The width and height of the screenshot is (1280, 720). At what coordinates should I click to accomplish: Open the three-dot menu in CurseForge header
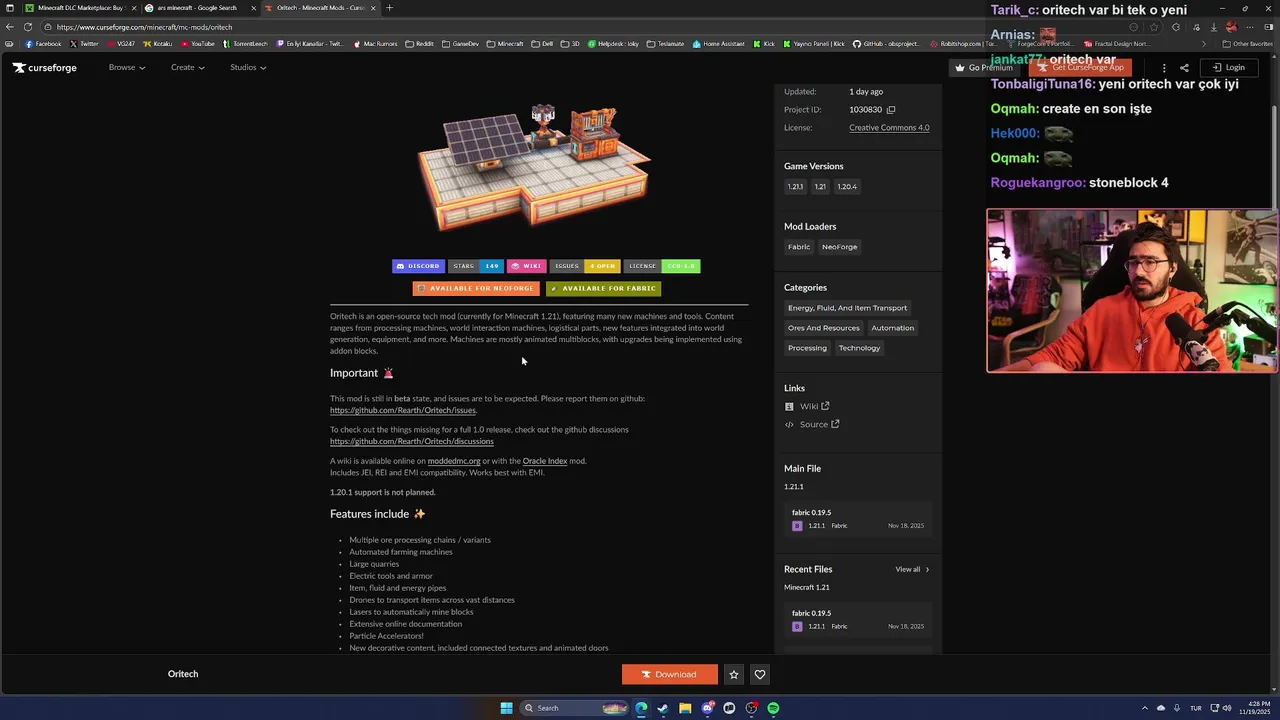[1164, 68]
